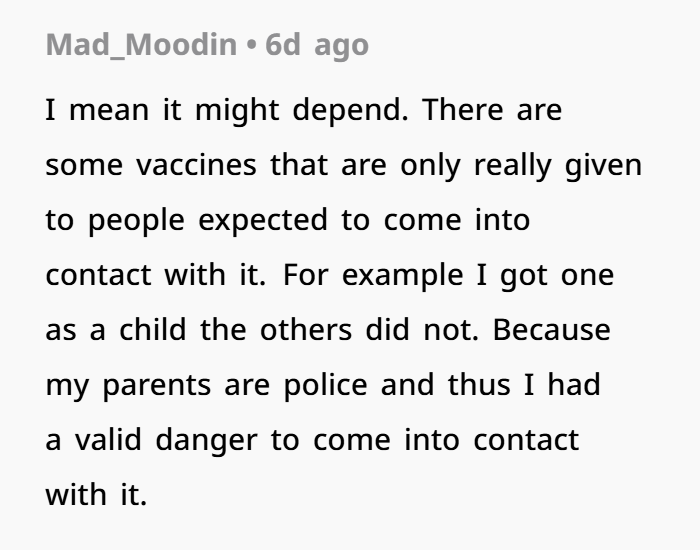Click the word 'parents' in the comment

157,384
